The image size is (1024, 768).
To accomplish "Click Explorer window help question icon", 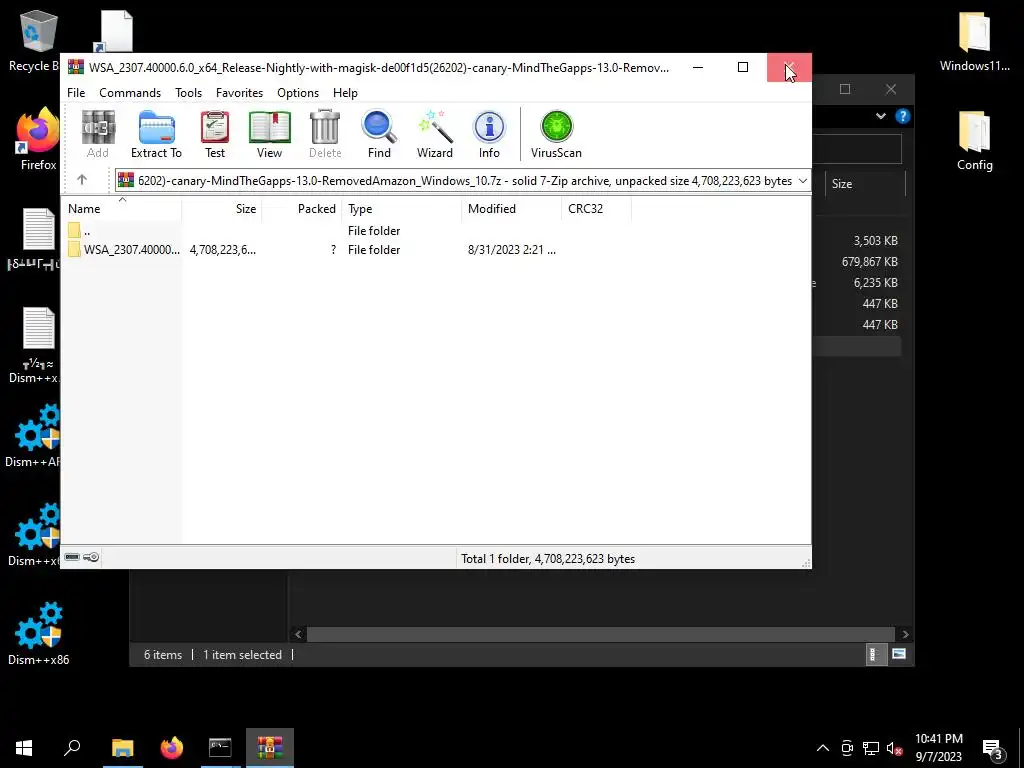I will (903, 116).
